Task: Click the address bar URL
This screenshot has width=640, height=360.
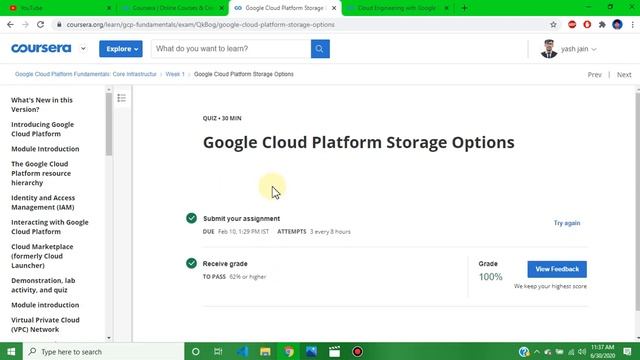Action: 200,24
